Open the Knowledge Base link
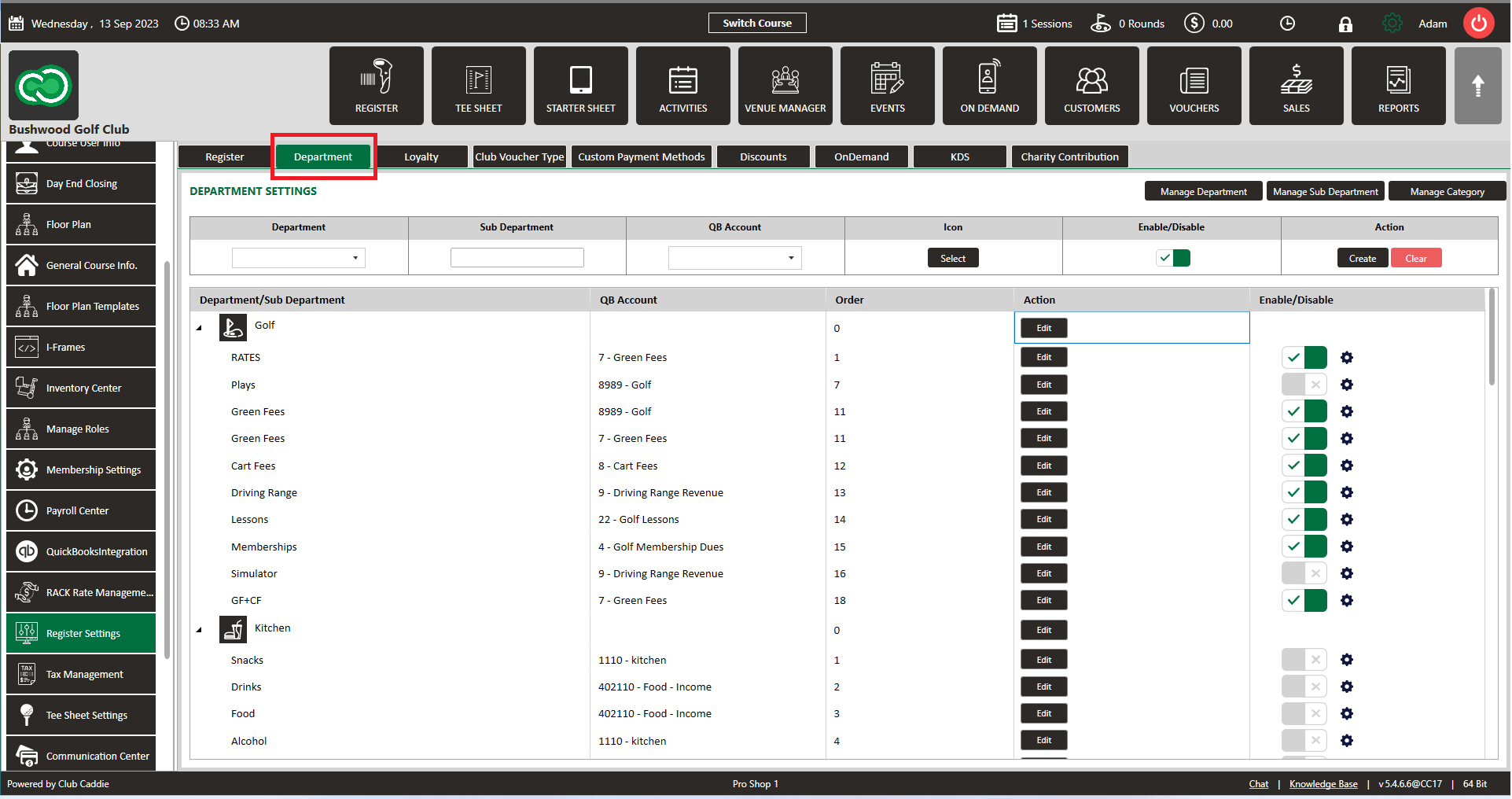The width and height of the screenshot is (1512, 799). point(1323,784)
